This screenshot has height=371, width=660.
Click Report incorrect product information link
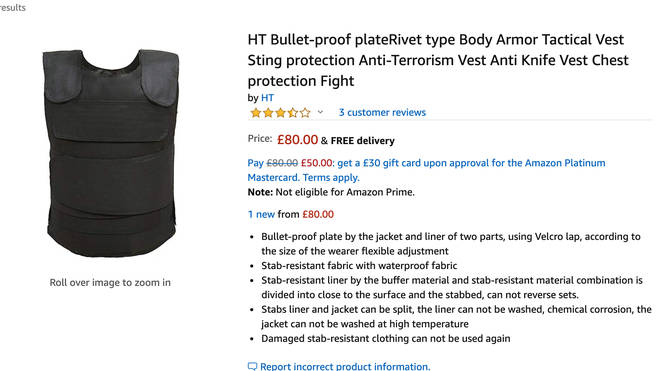(x=345, y=366)
